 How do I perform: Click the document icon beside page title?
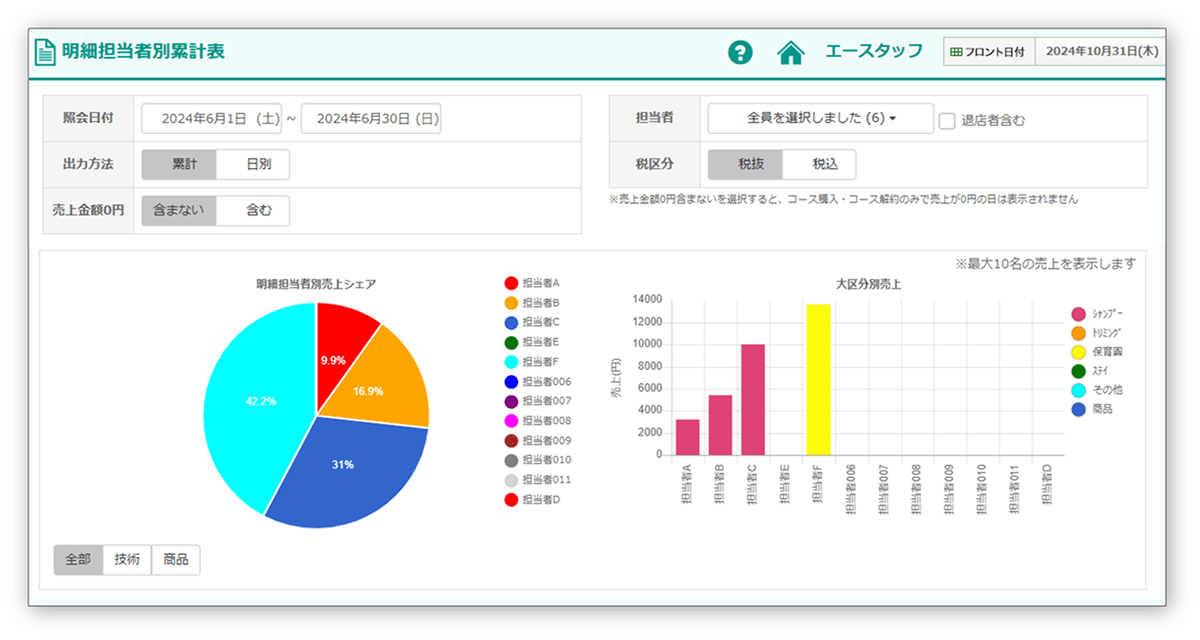pos(45,52)
